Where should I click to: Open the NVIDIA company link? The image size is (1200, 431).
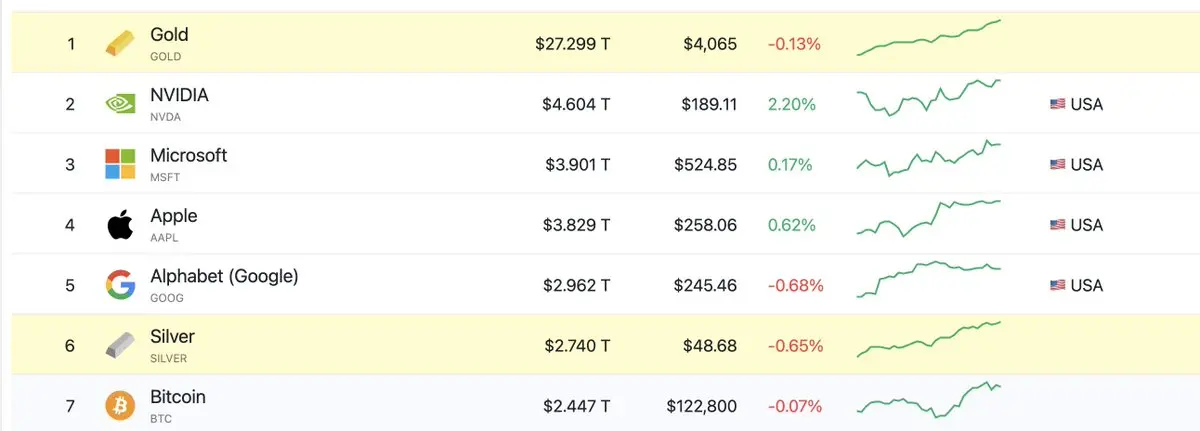[179, 96]
